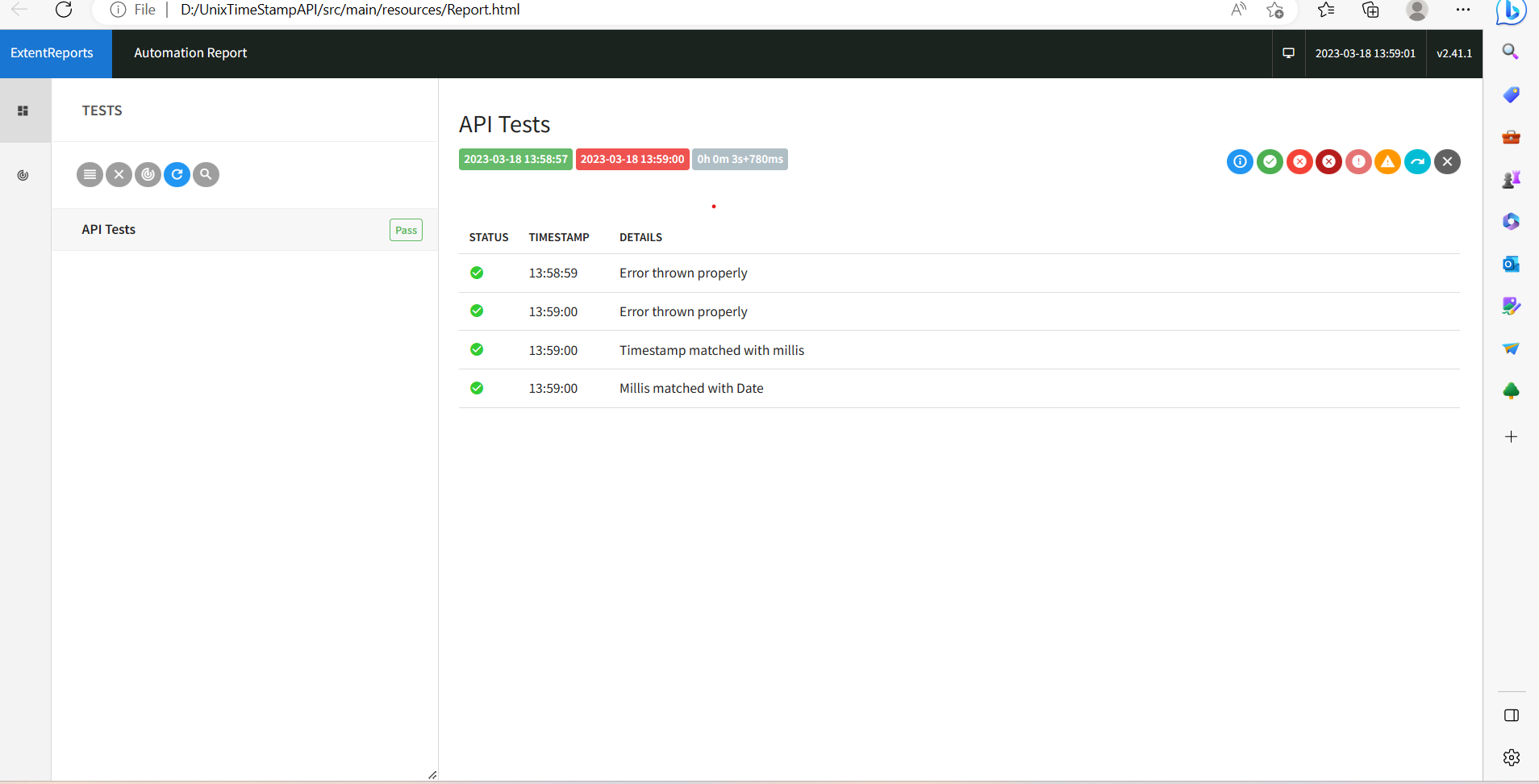Add this page to favorites

(x=1275, y=10)
